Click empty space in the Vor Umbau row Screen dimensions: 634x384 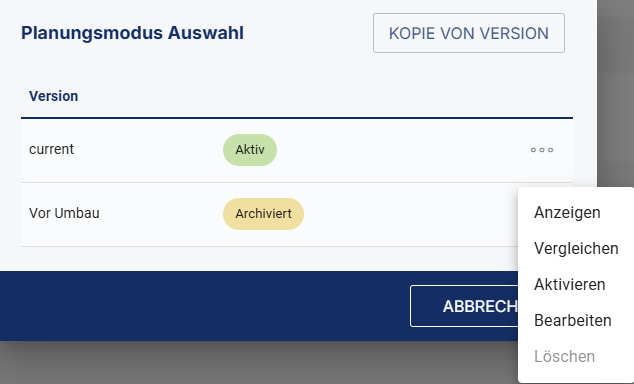point(404,214)
